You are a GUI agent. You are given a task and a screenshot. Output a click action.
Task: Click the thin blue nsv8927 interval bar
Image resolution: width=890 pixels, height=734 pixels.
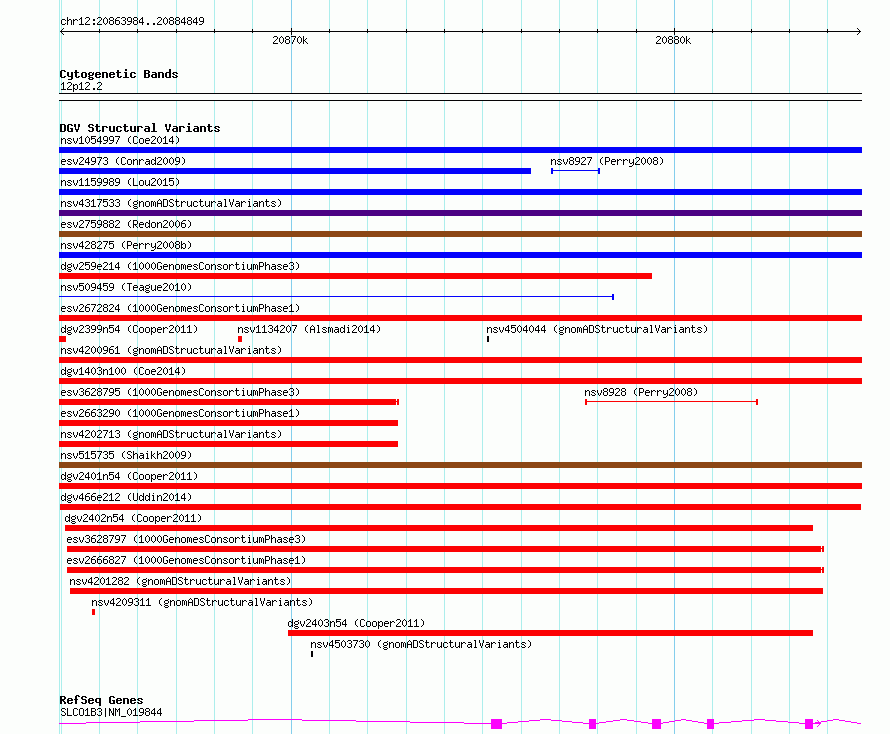tap(576, 171)
